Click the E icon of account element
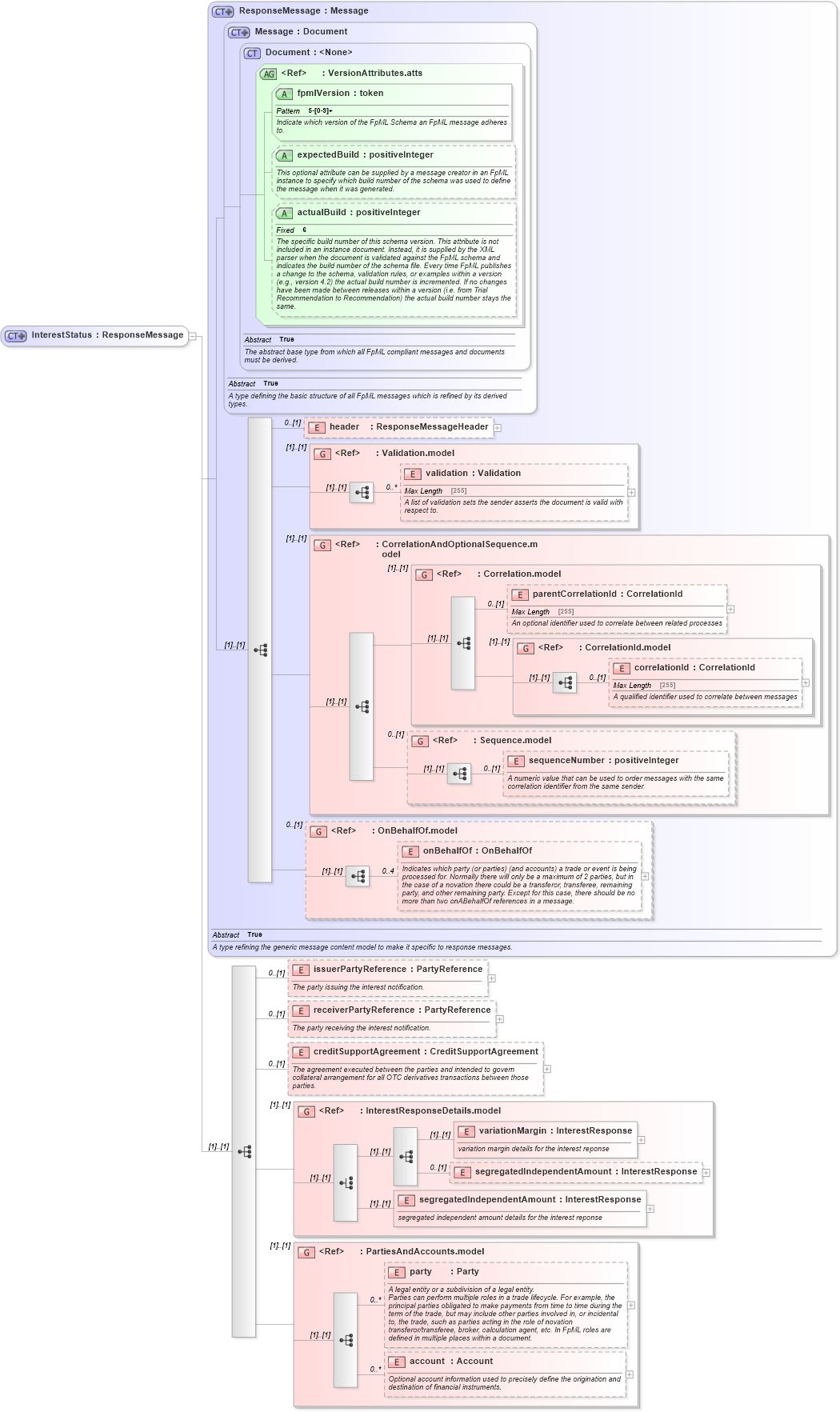 pos(397,1362)
